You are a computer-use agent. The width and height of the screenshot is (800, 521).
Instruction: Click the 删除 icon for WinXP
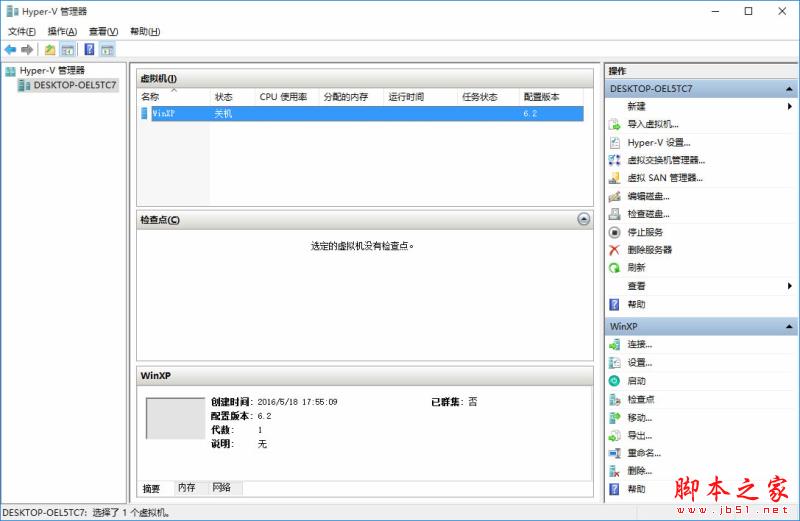614,471
